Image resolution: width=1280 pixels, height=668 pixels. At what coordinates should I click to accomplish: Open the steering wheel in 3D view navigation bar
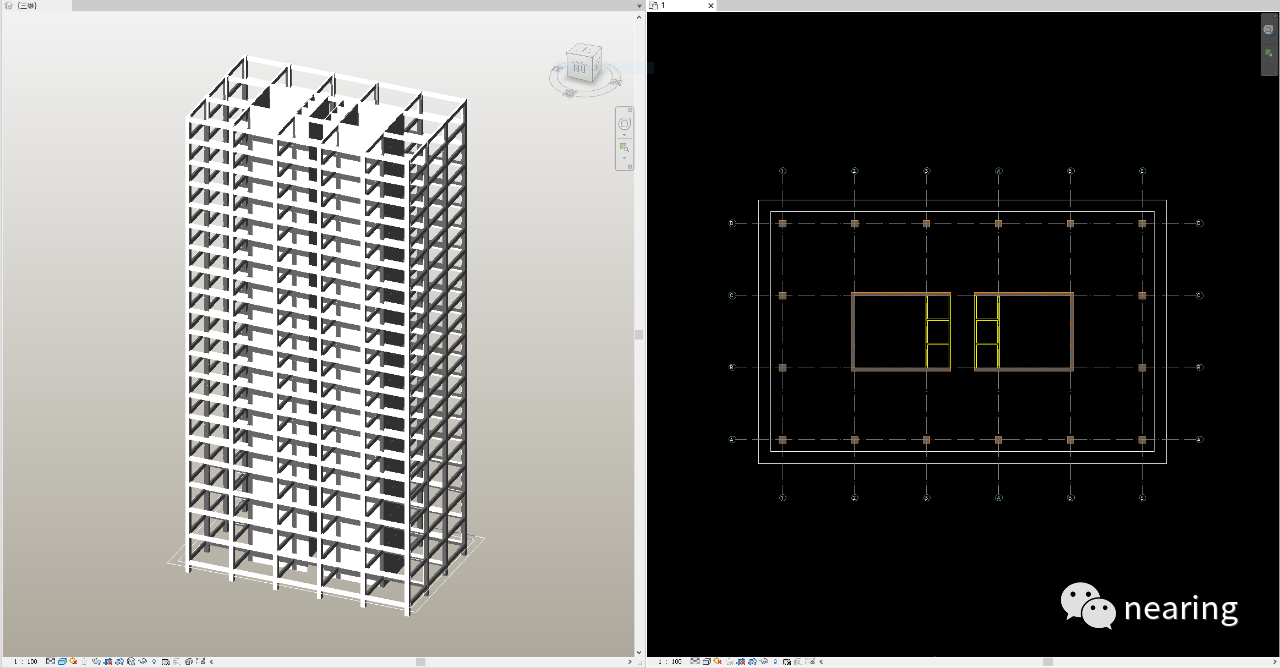[x=624, y=123]
